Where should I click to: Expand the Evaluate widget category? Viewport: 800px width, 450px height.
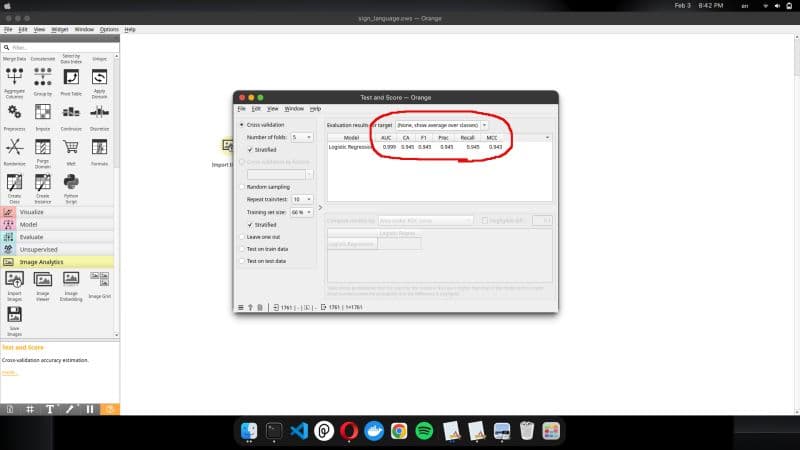point(57,237)
